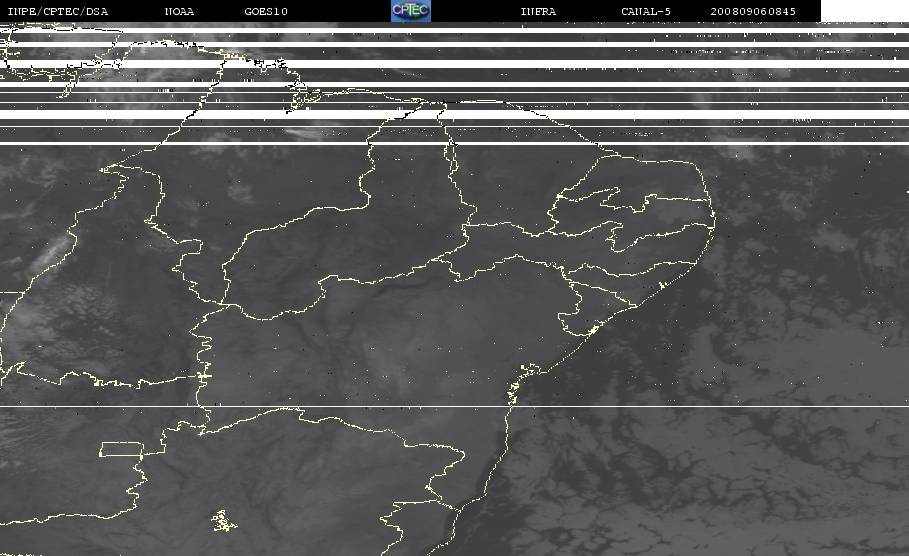Click the thin horizontal line crossing lower map
The image size is (909, 556).
coord(454,406)
